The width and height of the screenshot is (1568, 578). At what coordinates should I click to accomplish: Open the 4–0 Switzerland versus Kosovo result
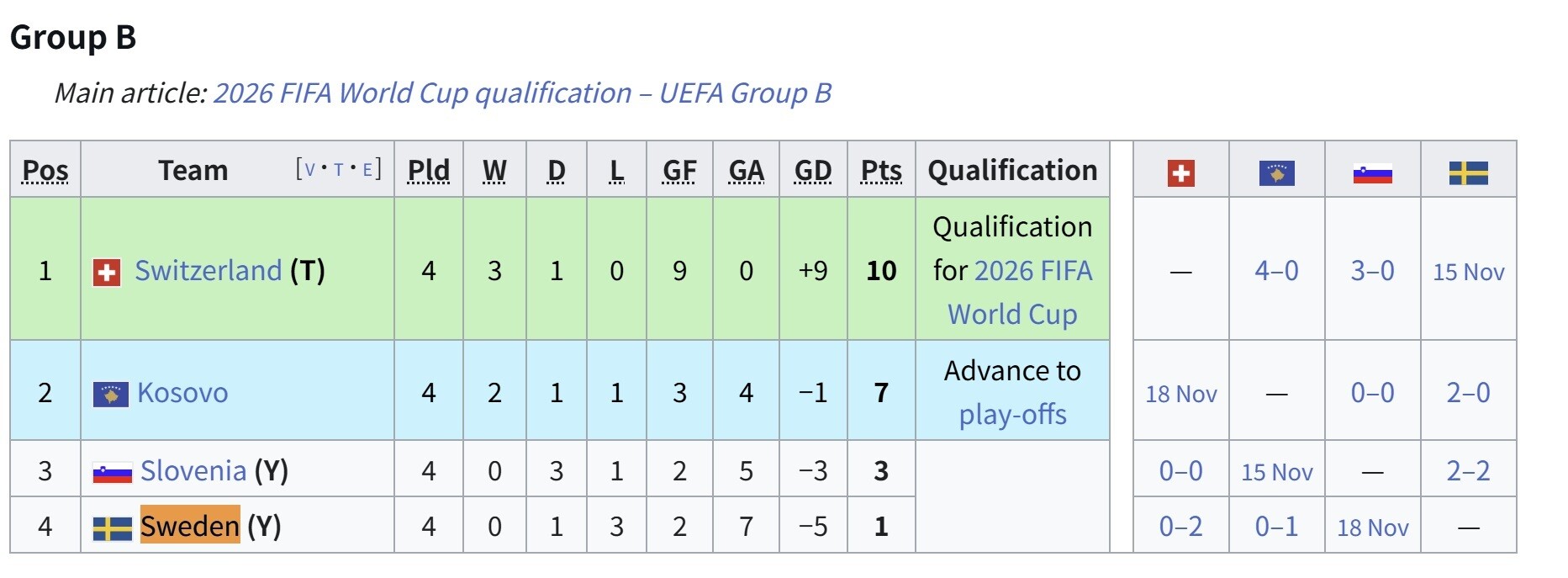(x=1276, y=271)
